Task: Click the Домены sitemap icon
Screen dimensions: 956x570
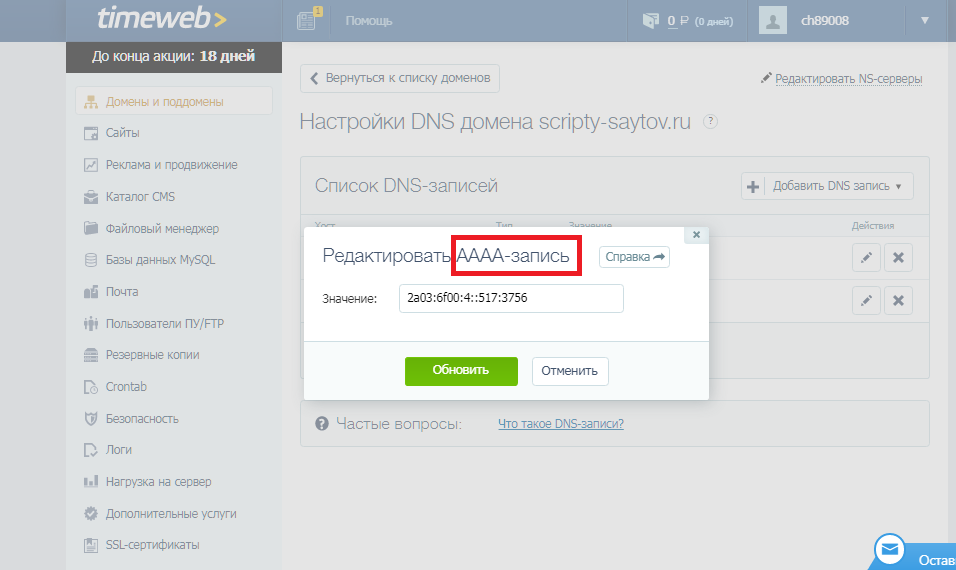Action: [x=91, y=102]
